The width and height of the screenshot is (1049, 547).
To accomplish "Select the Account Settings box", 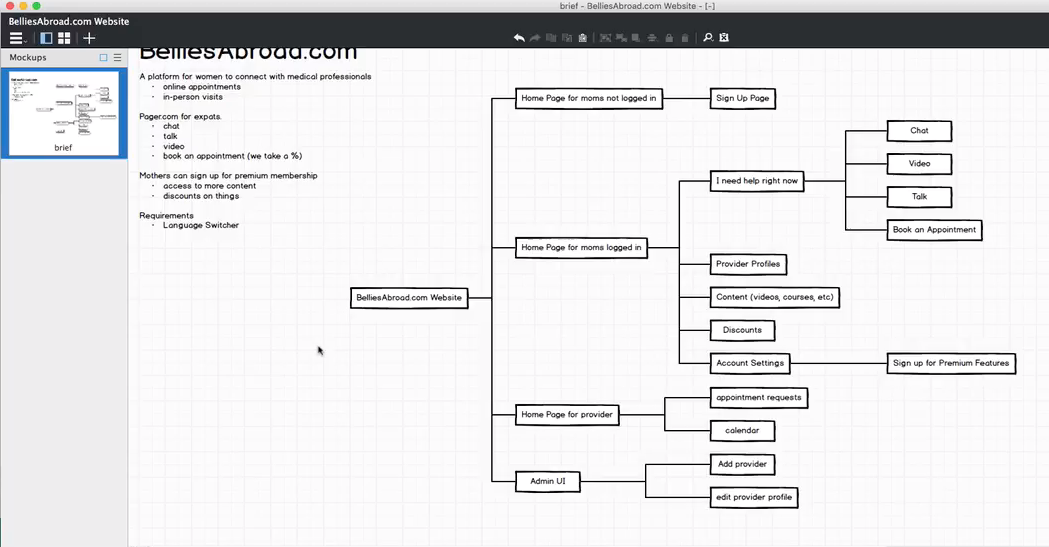I will [x=750, y=363].
